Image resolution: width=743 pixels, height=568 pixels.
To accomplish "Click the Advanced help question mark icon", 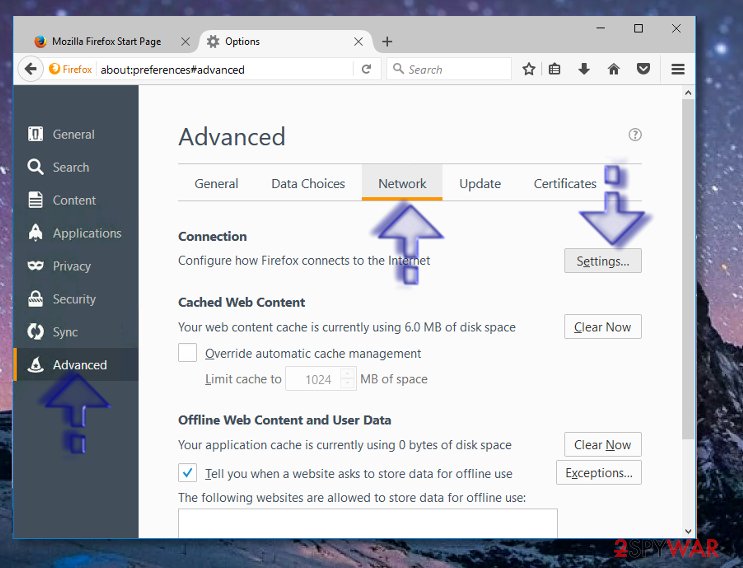I will click(635, 135).
